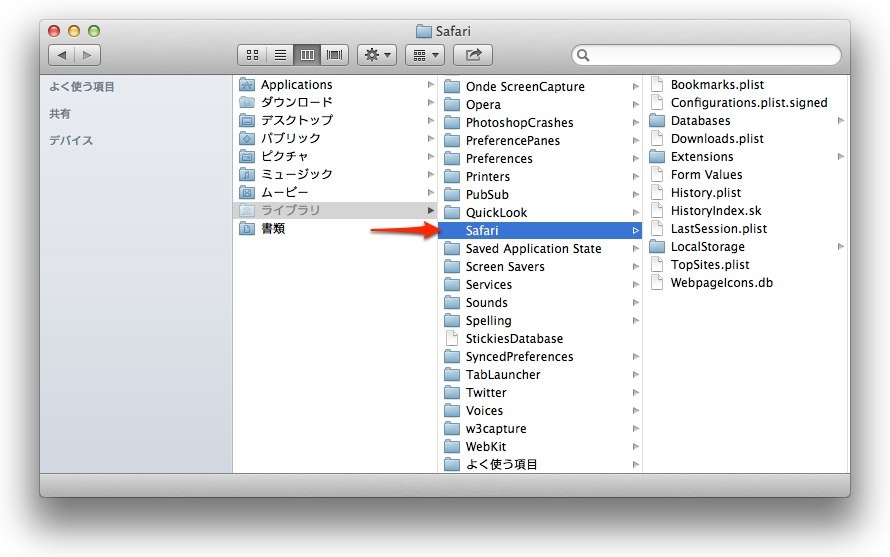
Task: Expand WebKit via its disclosure arrow
Action: click(636, 447)
